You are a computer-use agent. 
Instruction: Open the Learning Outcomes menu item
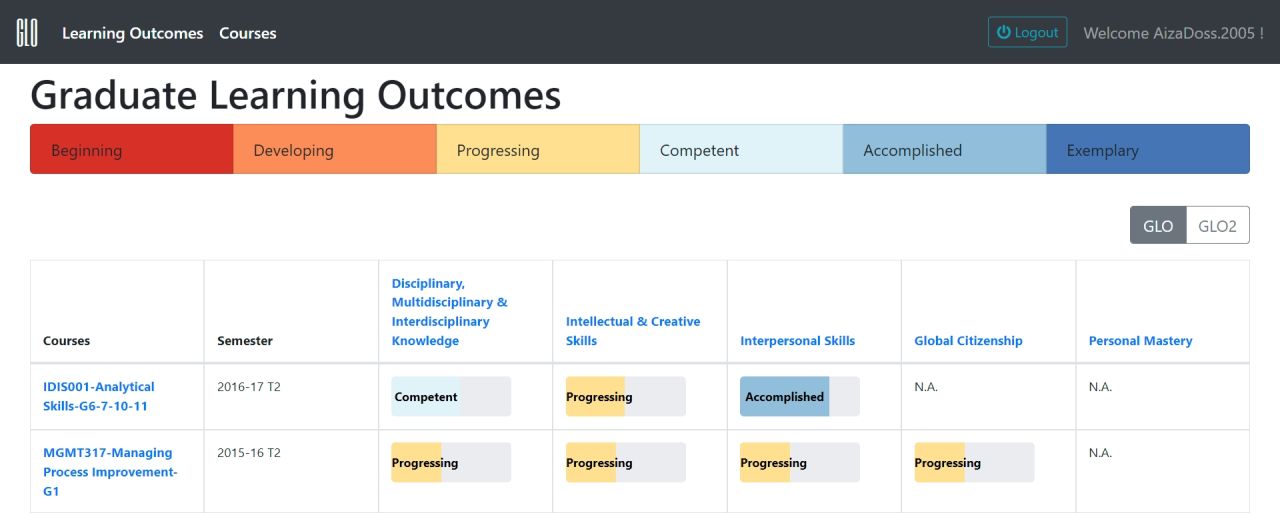point(132,33)
